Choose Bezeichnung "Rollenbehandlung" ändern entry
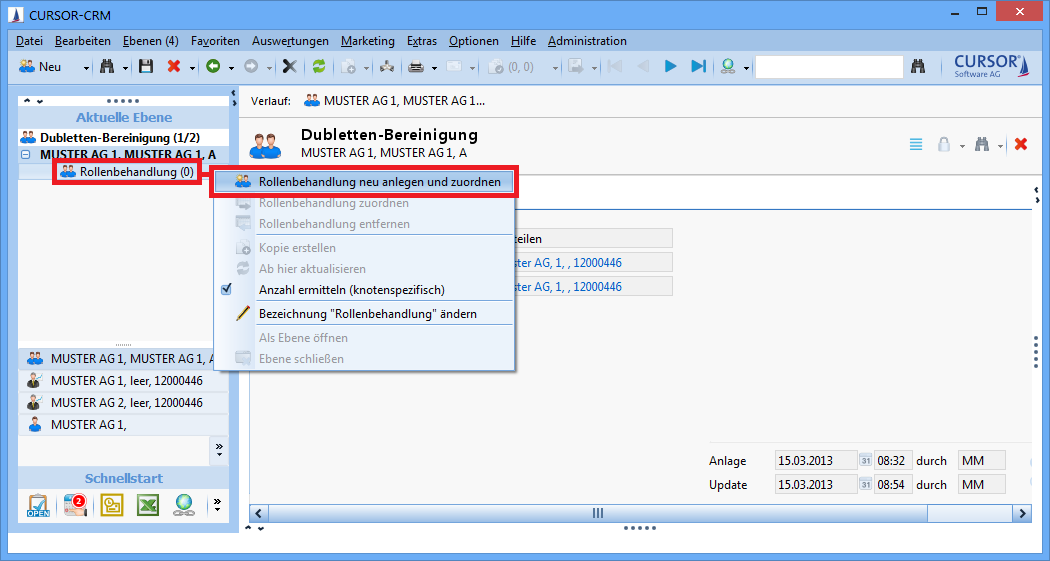1050x561 pixels. pyautogui.click(x=367, y=314)
